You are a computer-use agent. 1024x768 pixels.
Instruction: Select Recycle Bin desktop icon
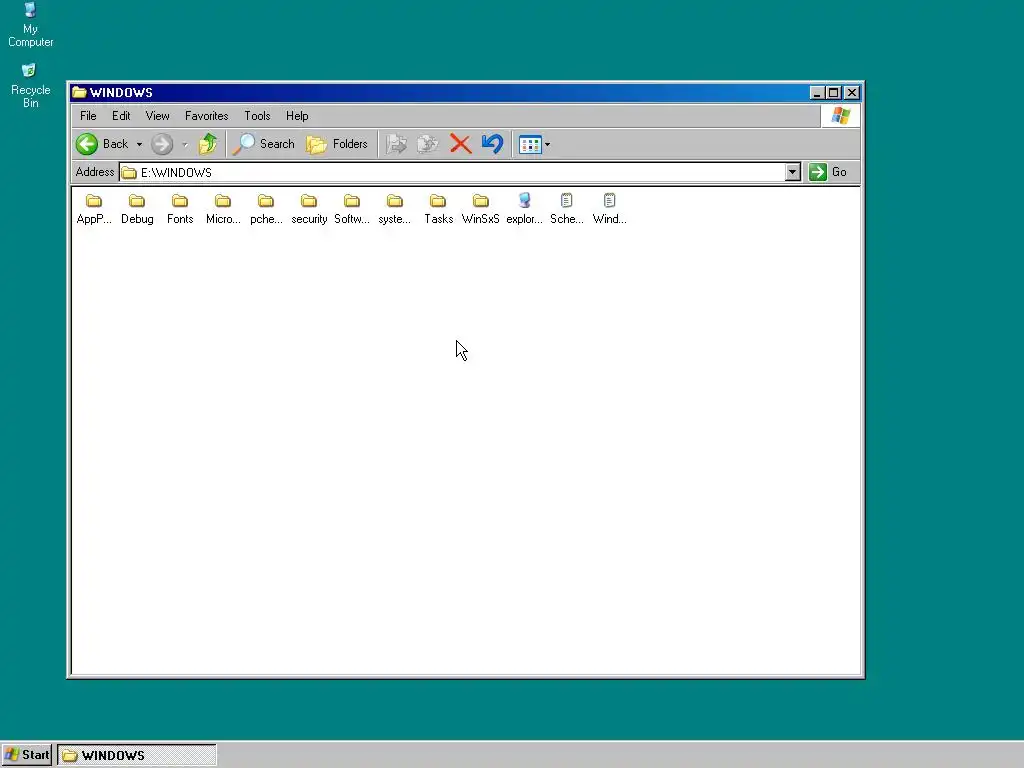pyautogui.click(x=30, y=86)
